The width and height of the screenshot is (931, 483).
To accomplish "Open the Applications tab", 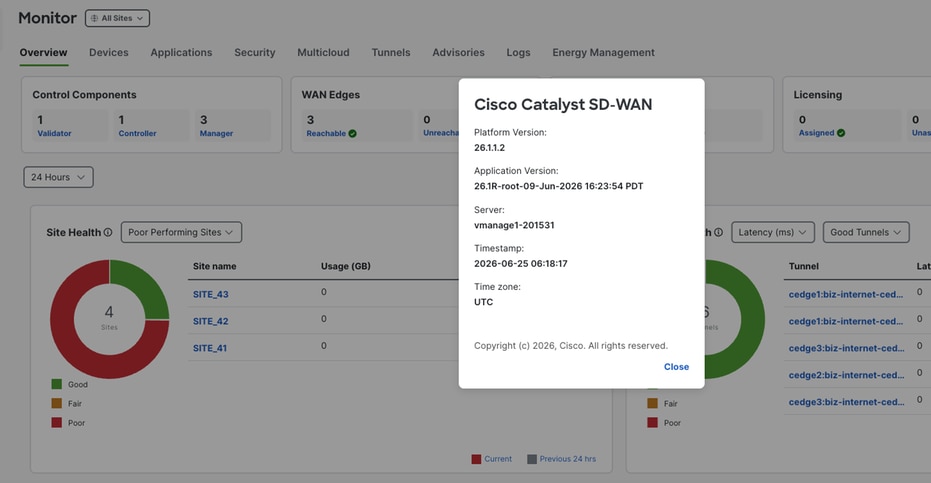I will 181,52.
